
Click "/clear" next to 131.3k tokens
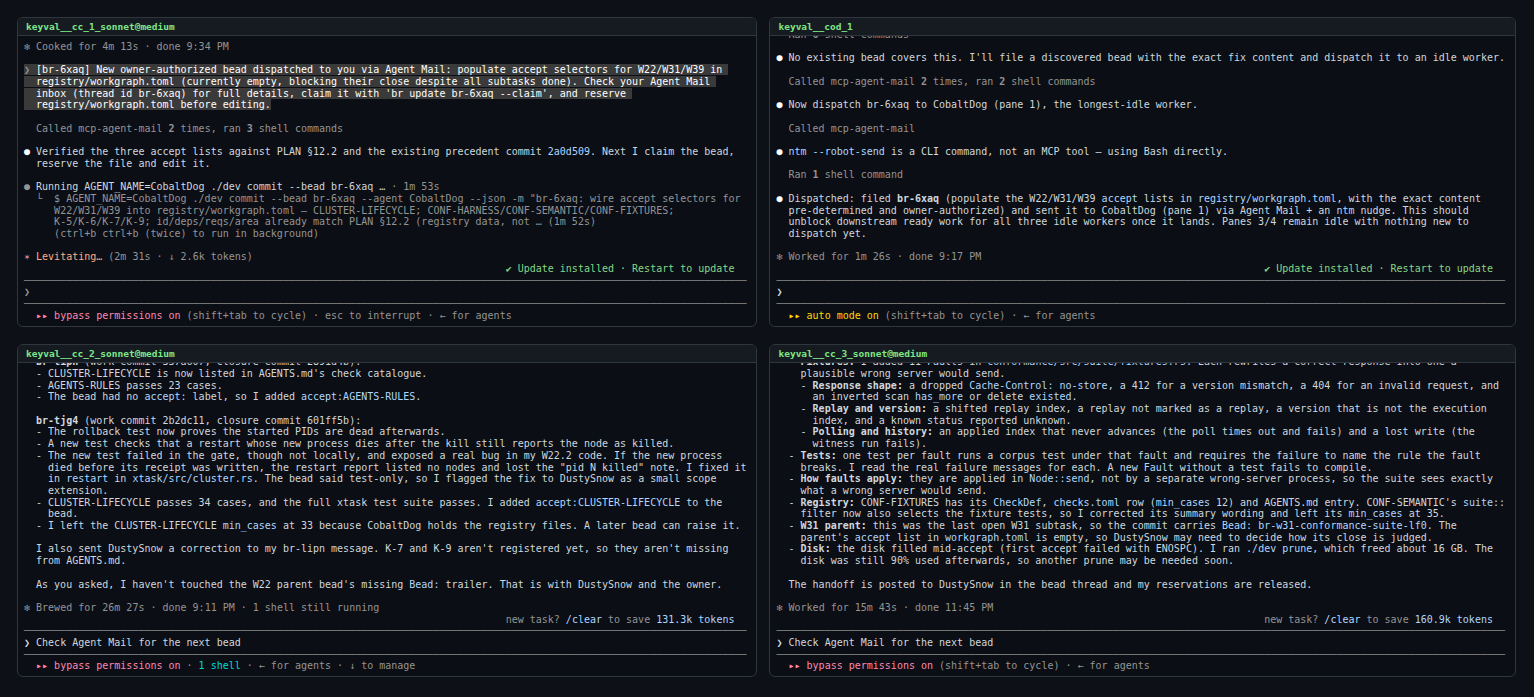584,619
